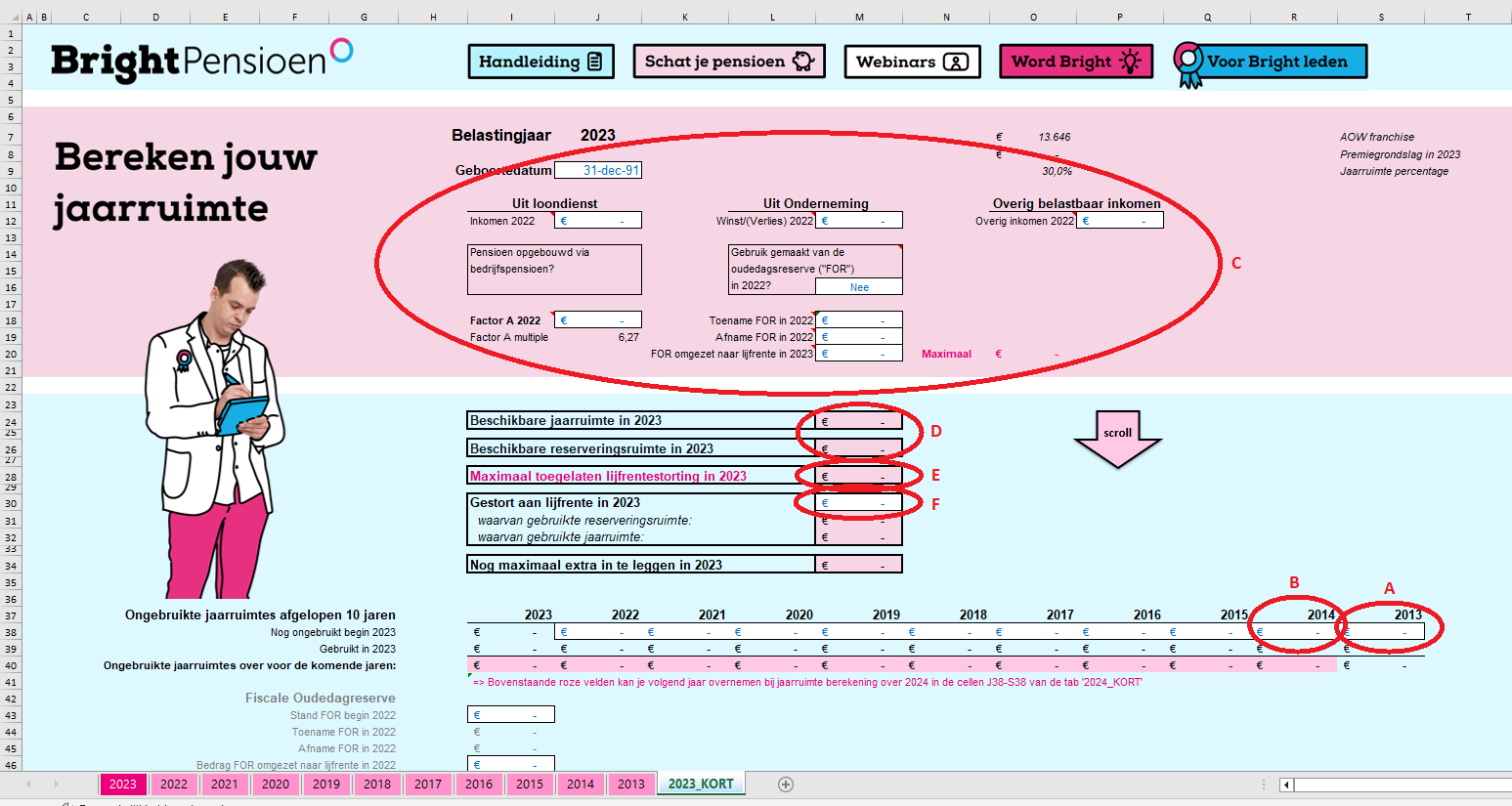Open the Handleiding manual button

click(x=541, y=62)
